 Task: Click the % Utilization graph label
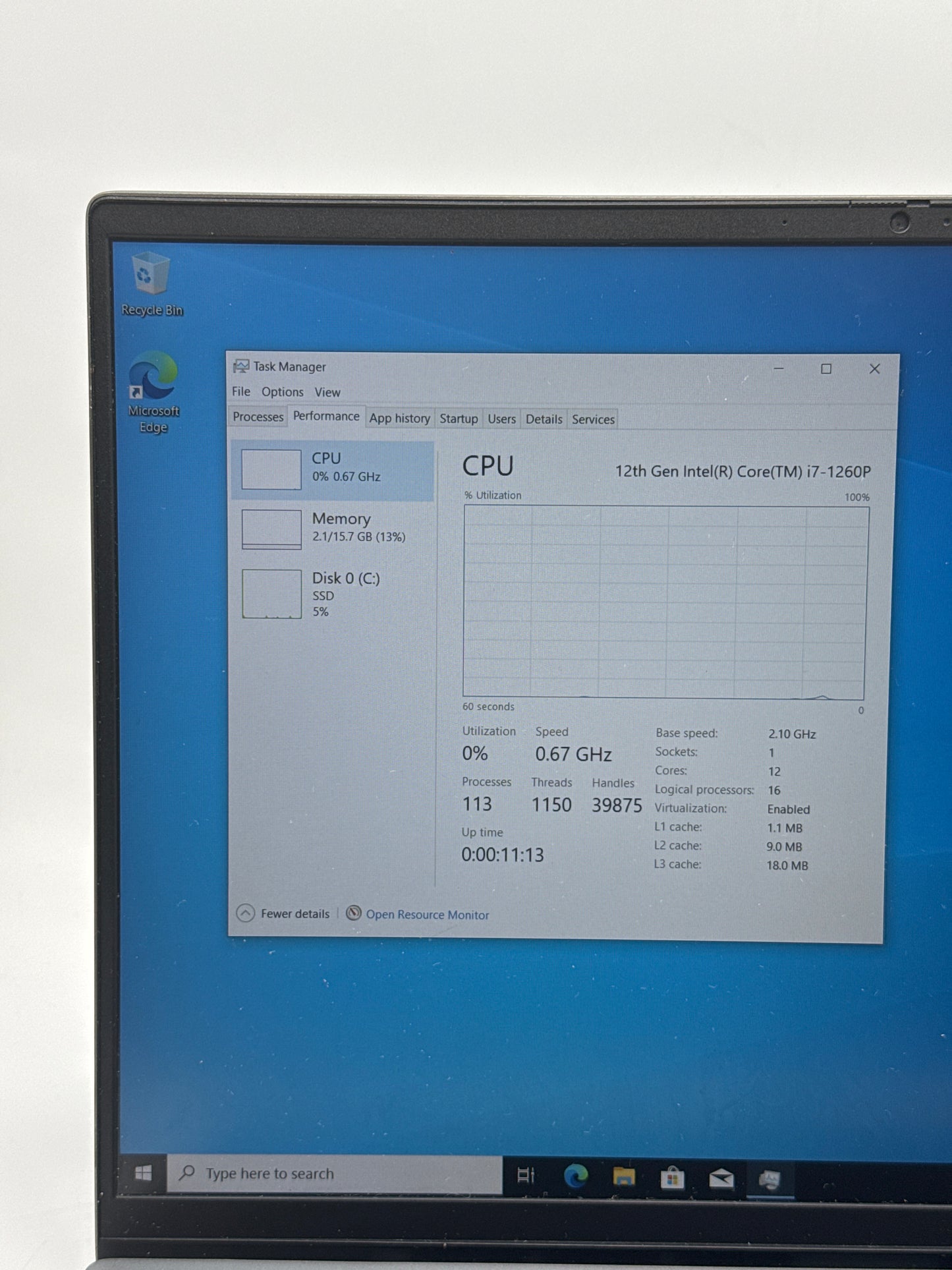click(x=493, y=495)
